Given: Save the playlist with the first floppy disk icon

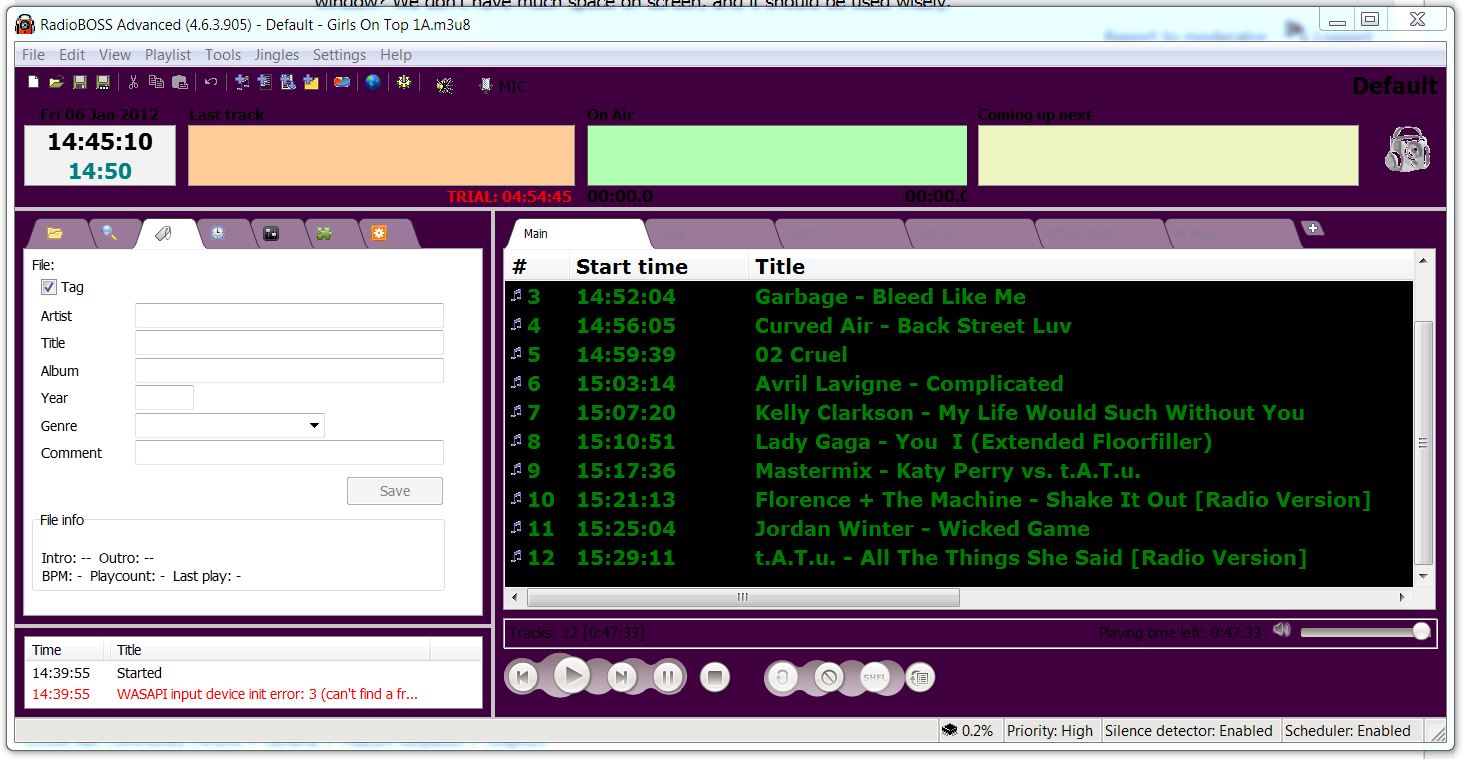Looking at the screenshot, I should pos(80,83).
